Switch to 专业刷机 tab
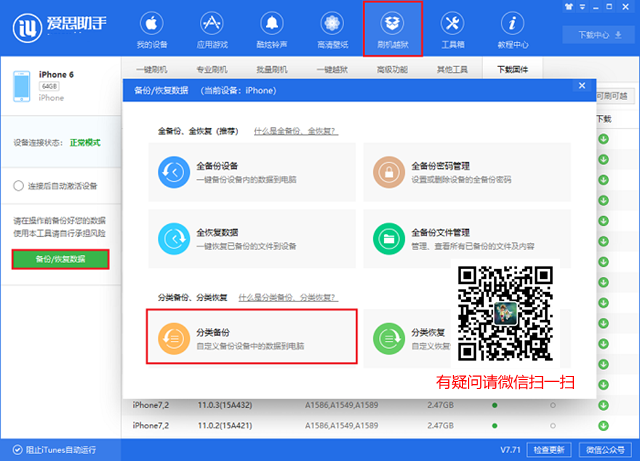The image size is (640, 461). (212, 69)
